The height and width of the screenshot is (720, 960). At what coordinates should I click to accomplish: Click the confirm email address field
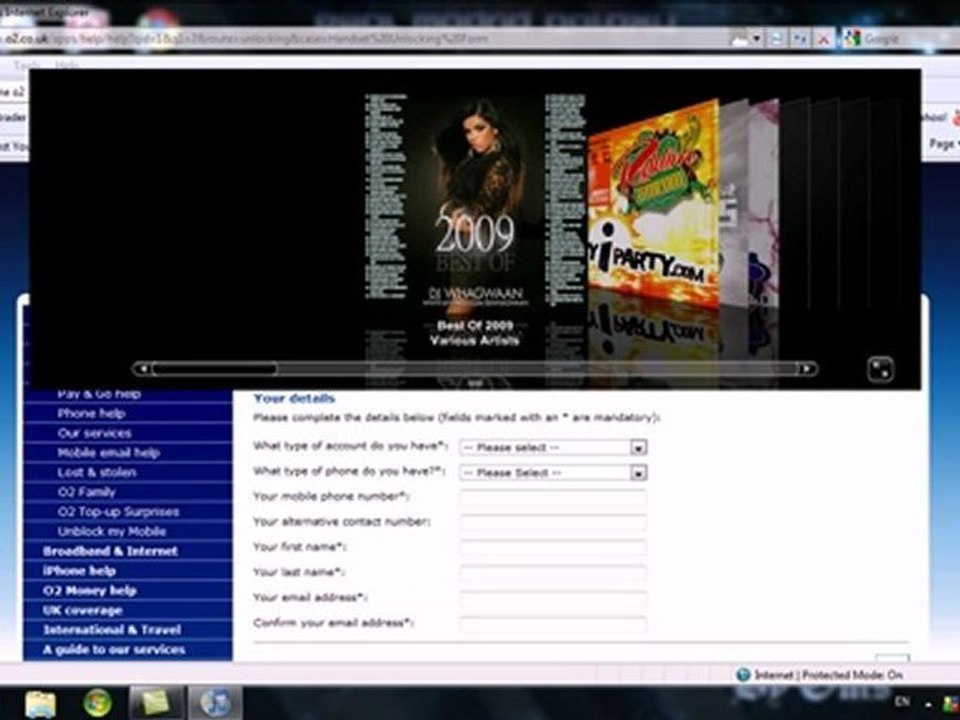pyautogui.click(x=553, y=623)
